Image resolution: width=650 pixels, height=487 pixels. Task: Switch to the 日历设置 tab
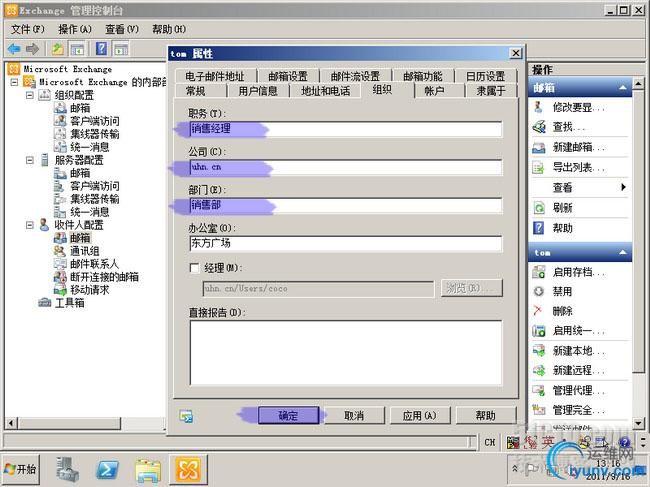pyautogui.click(x=485, y=76)
